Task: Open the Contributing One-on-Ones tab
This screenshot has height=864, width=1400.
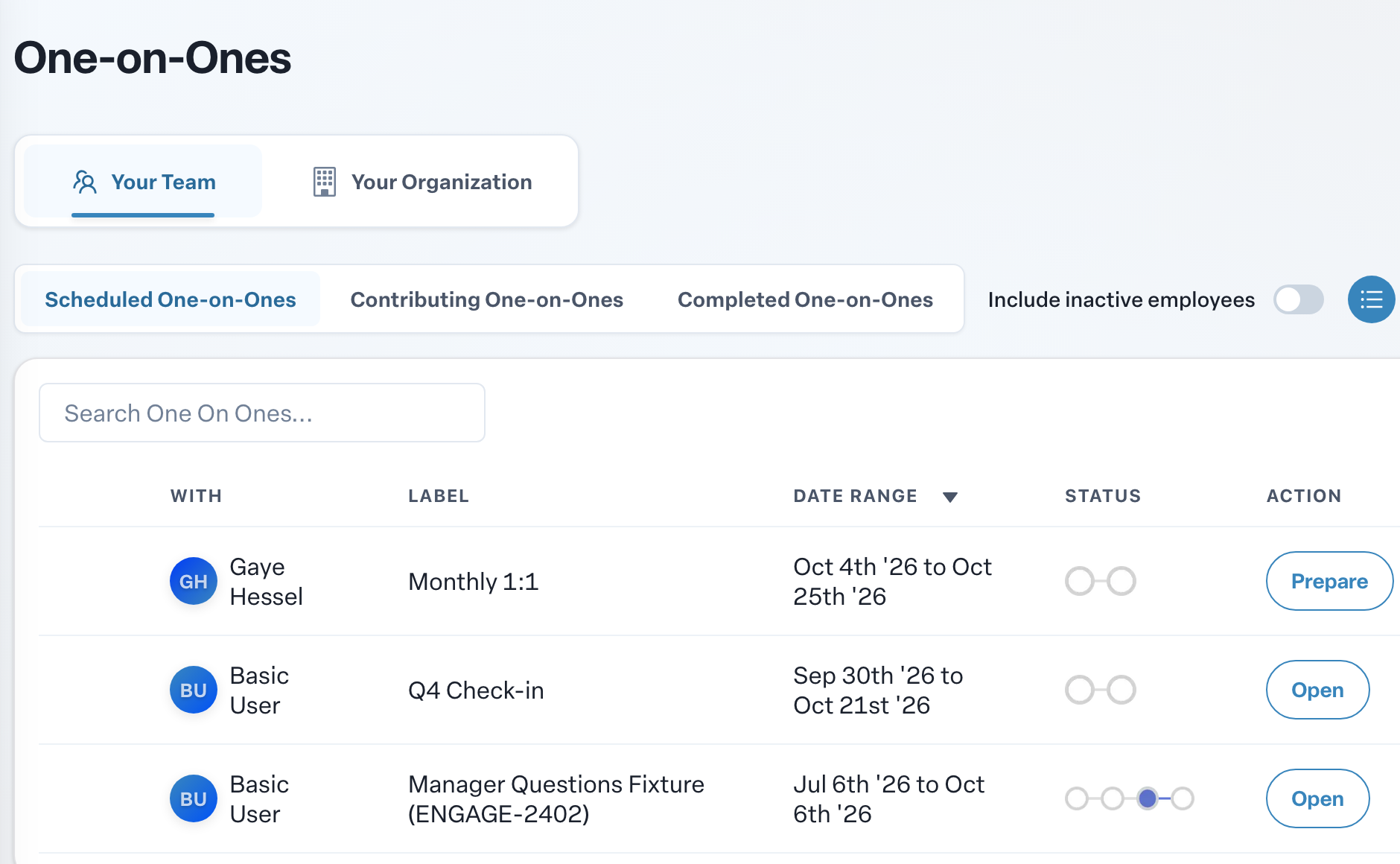Action: pyautogui.click(x=486, y=299)
